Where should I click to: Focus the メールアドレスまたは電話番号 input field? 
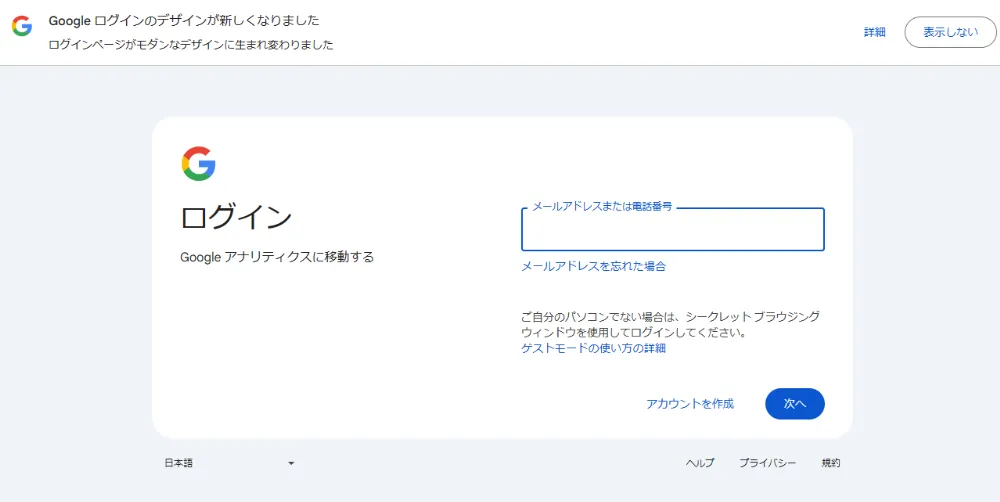tap(673, 229)
